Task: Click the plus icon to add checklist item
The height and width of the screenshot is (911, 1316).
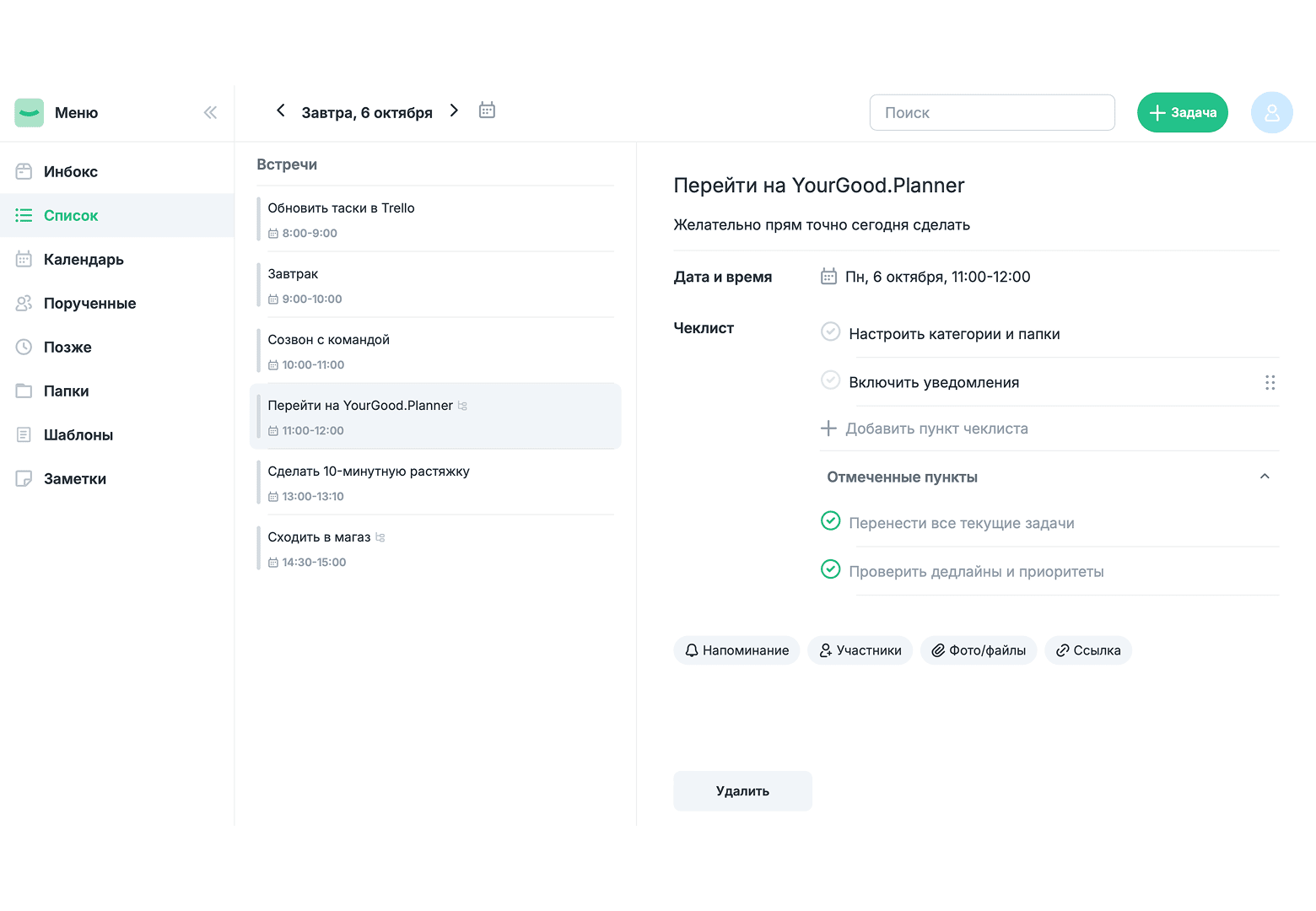Action: [828, 429]
